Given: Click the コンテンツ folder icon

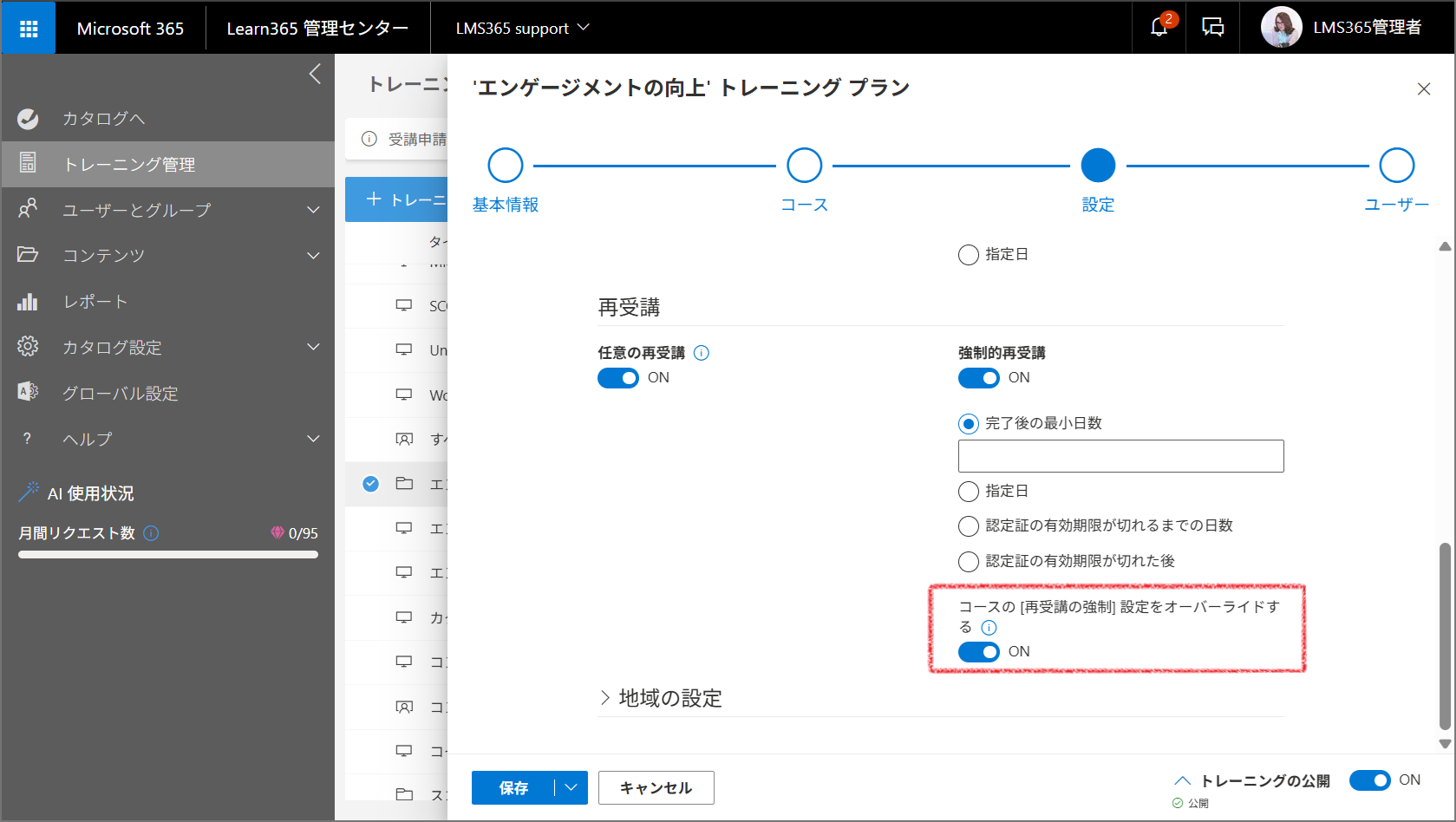Looking at the screenshot, I should pos(28,255).
